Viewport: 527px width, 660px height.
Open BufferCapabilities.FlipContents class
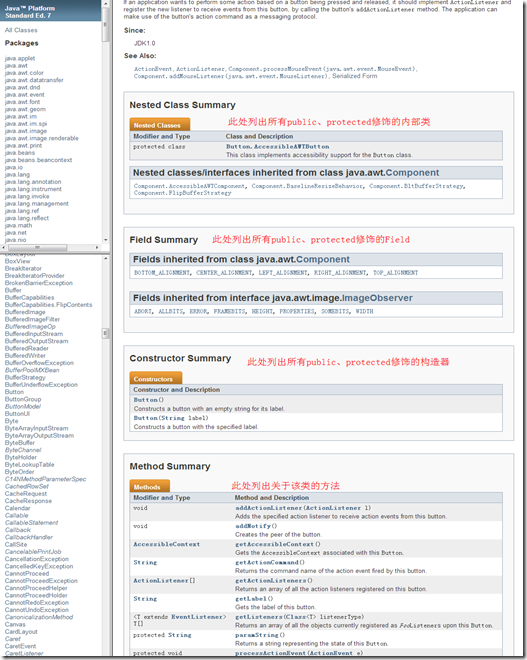(x=48, y=305)
